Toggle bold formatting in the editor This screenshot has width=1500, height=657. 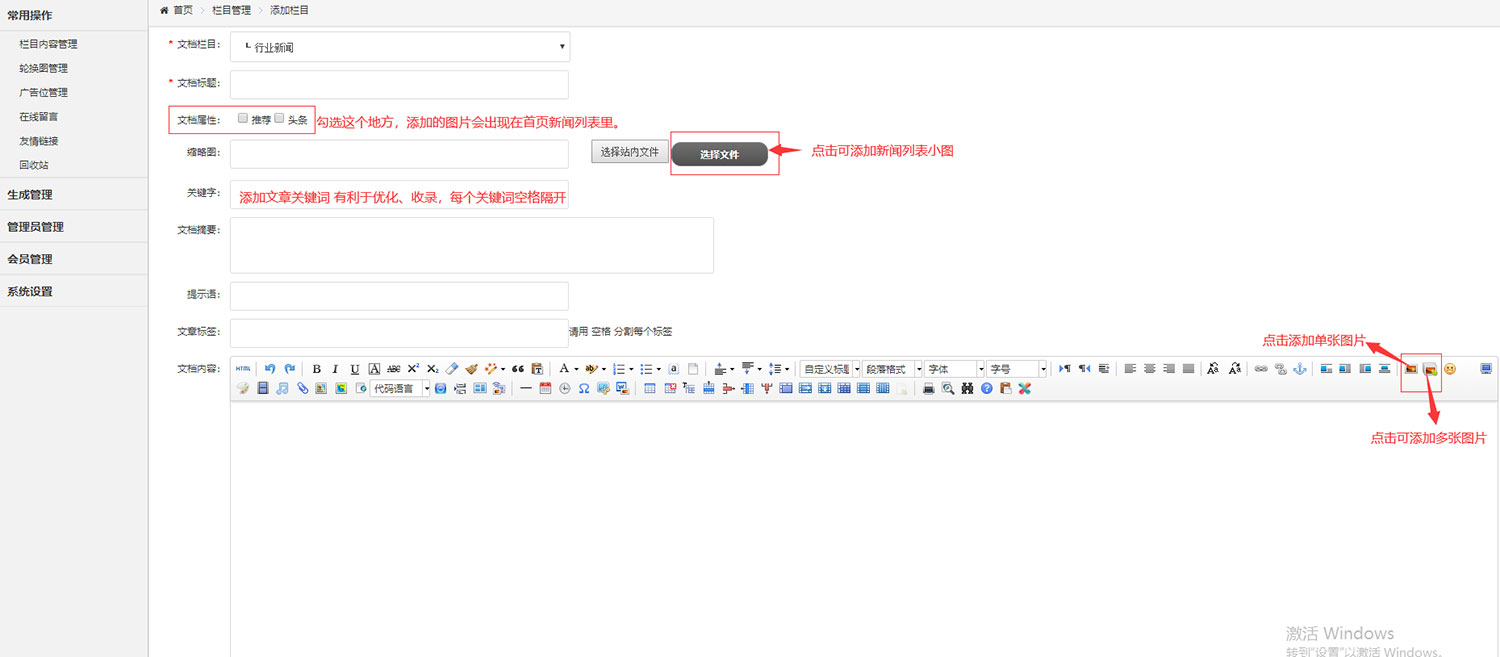(x=316, y=368)
